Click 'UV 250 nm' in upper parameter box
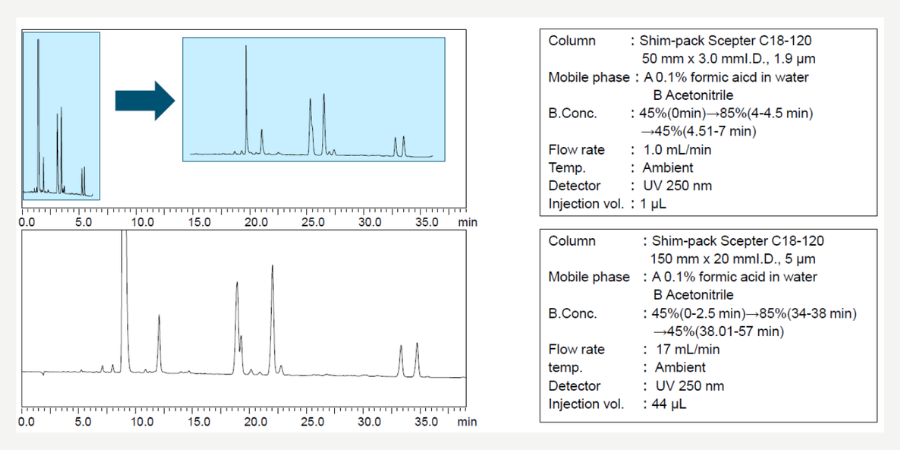 point(677,185)
